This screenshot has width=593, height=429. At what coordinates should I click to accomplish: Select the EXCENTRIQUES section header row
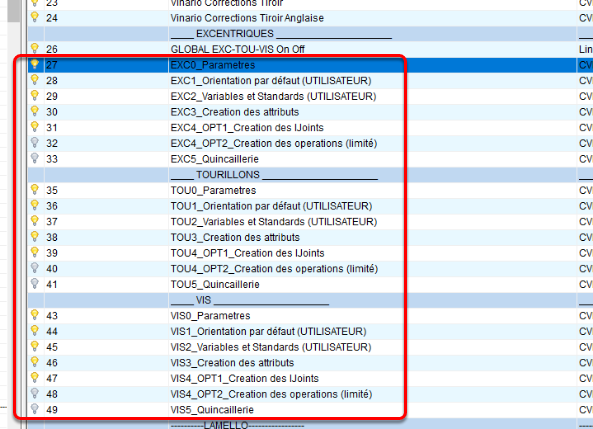click(302, 34)
